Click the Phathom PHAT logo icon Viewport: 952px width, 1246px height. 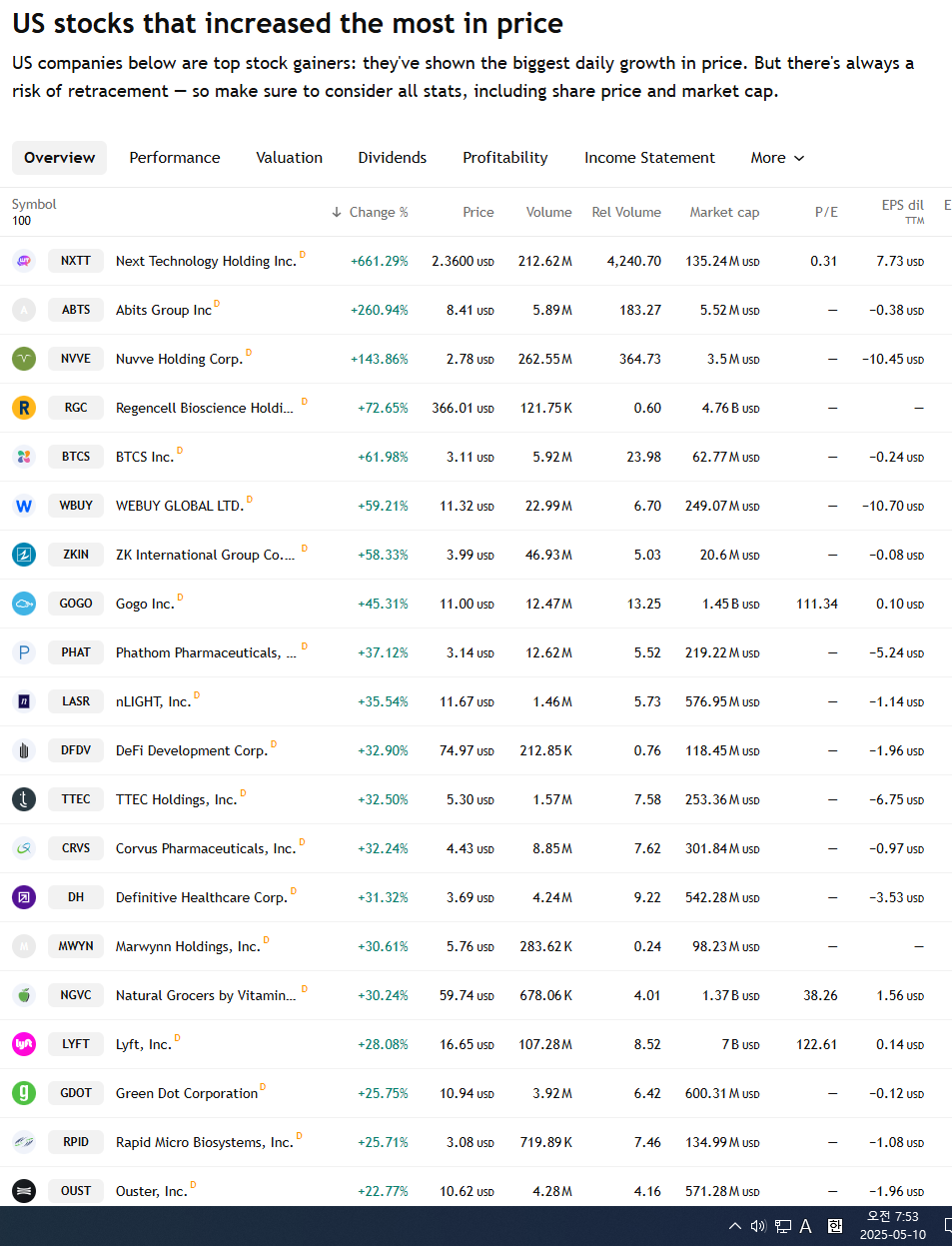pyautogui.click(x=24, y=652)
